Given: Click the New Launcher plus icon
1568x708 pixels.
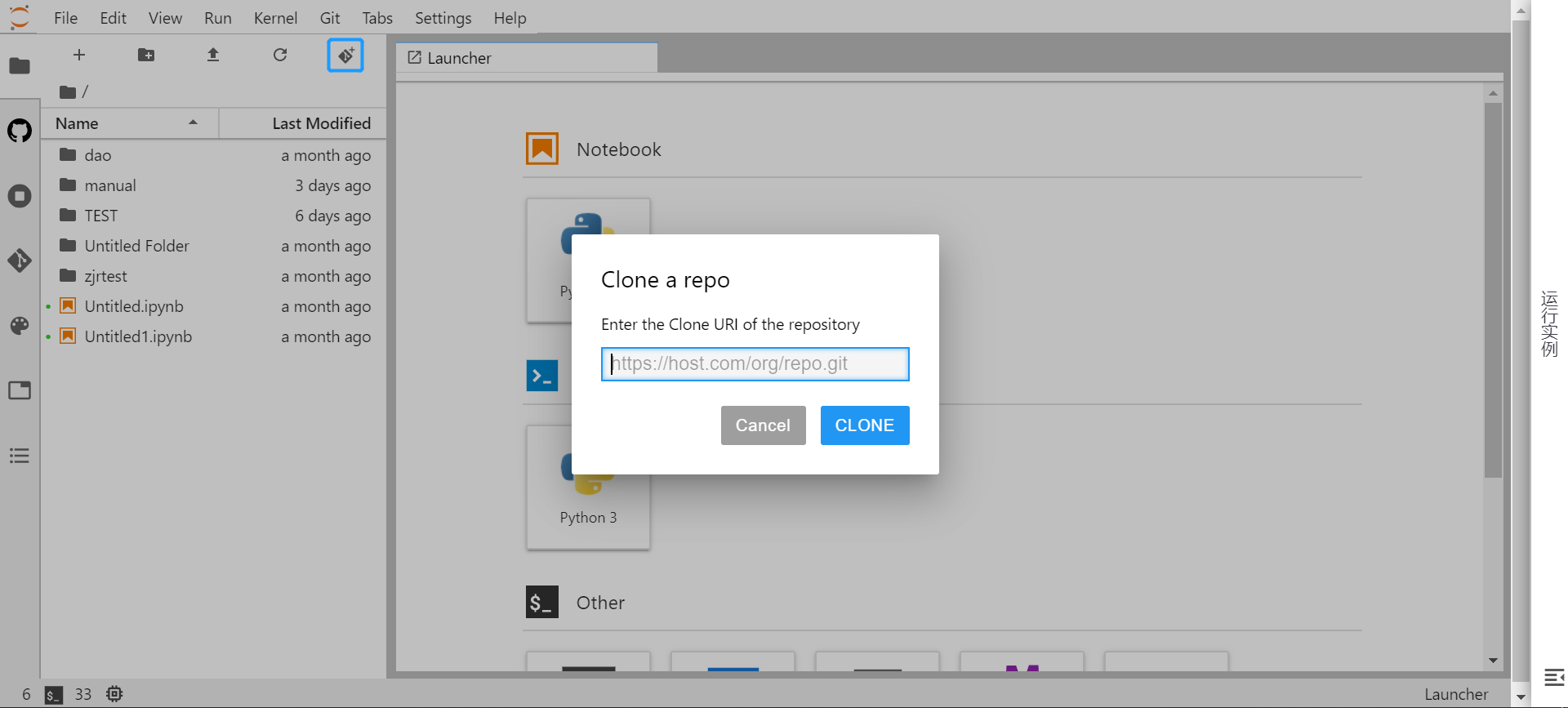Looking at the screenshot, I should [79, 55].
